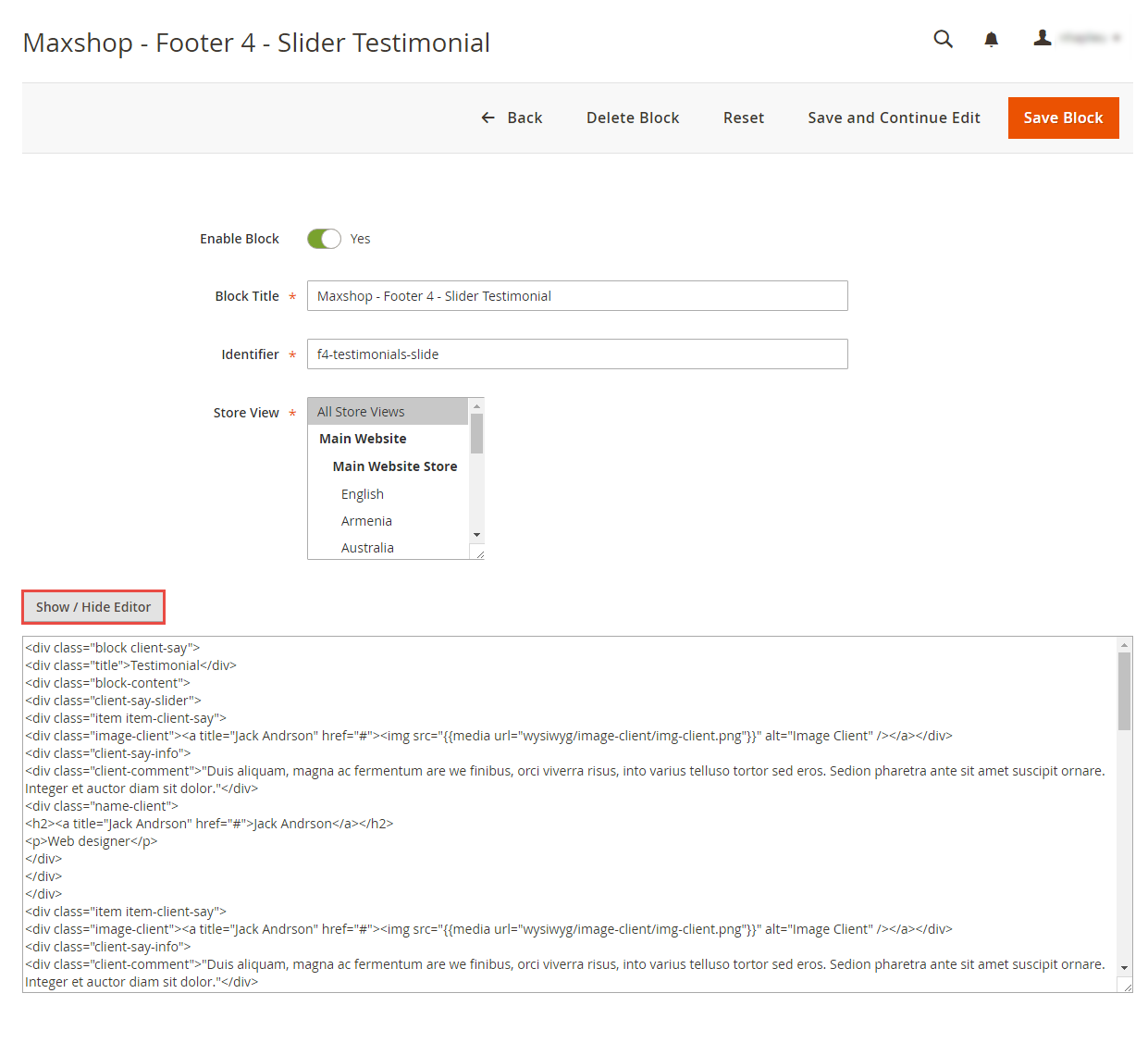Screen dimensions: 1148x1043
Task: Click the content textarea resize handle
Action: tap(1126, 987)
